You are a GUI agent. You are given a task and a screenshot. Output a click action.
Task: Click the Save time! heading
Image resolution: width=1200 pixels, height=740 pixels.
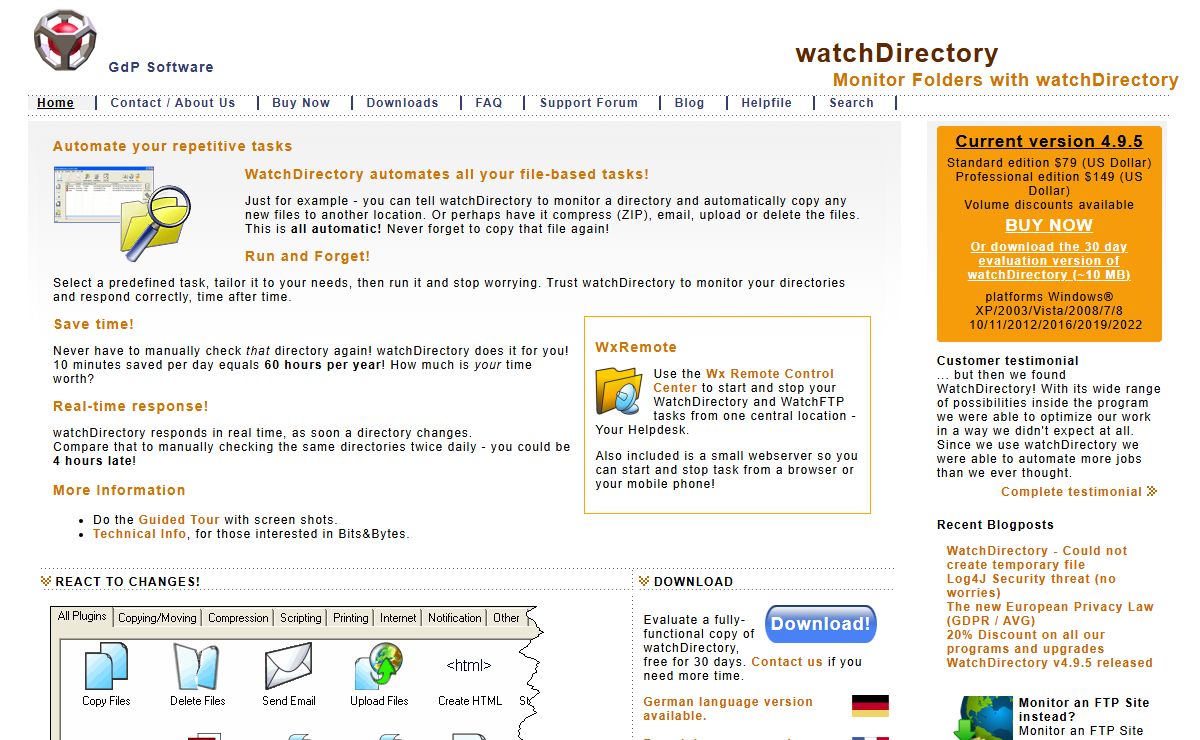(x=93, y=324)
